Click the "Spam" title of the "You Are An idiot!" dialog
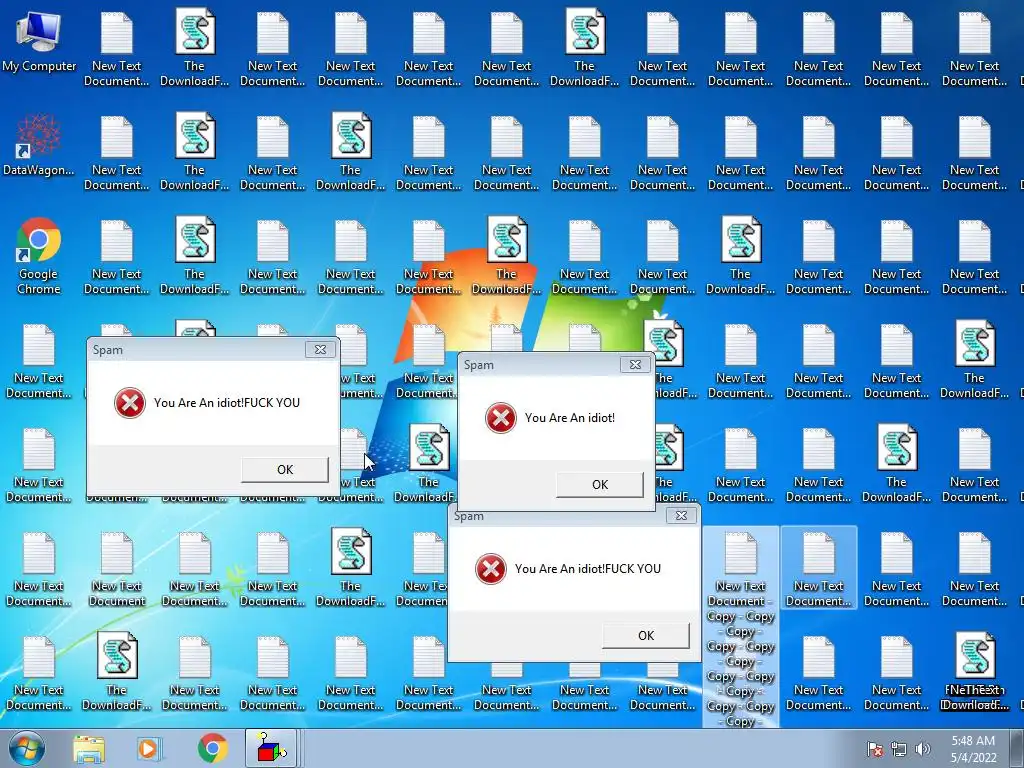Image resolution: width=1024 pixels, height=768 pixels. point(479,364)
